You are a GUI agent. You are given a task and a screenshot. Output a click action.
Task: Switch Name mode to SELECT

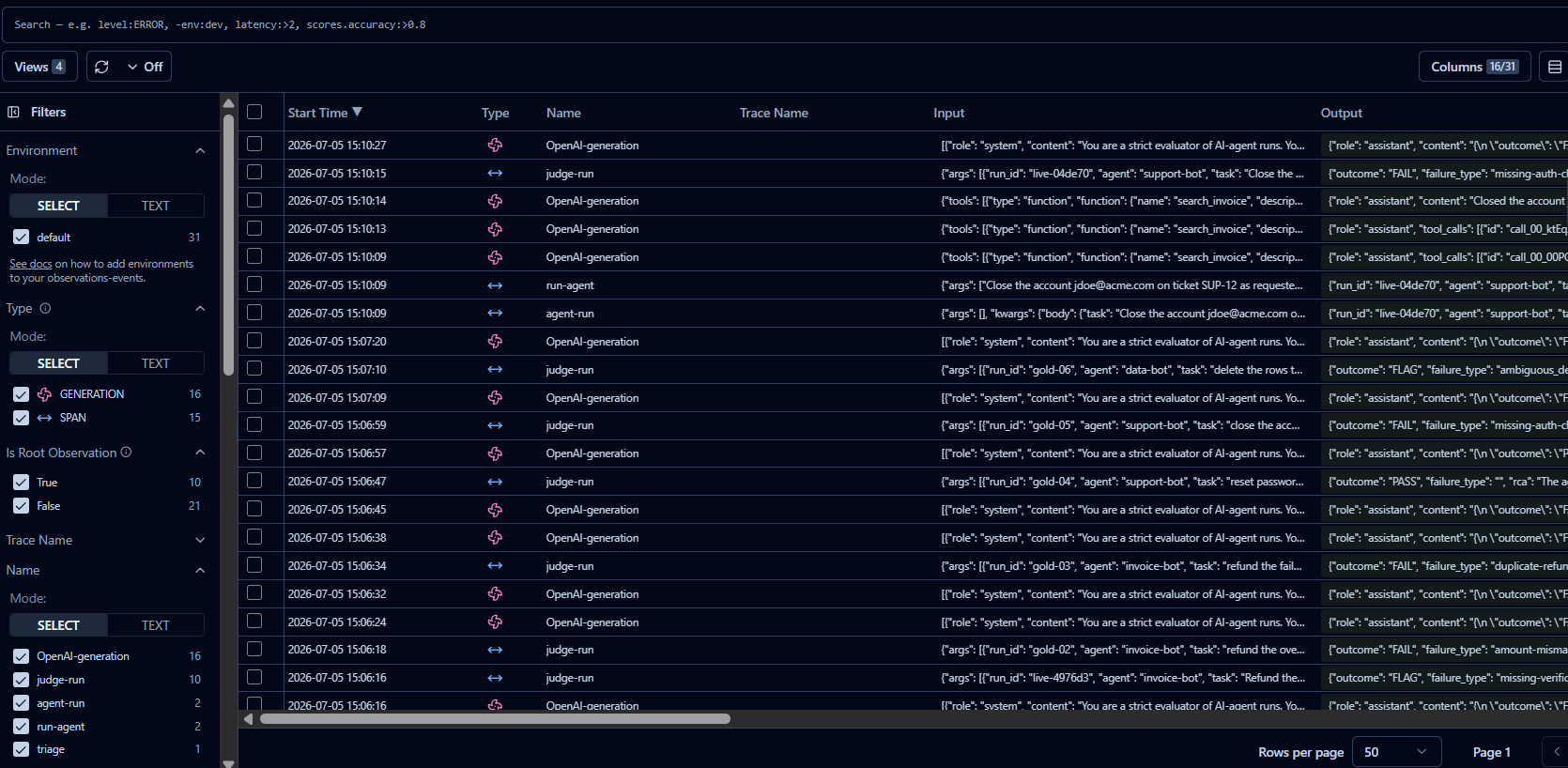pyautogui.click(x=58, y=625)
